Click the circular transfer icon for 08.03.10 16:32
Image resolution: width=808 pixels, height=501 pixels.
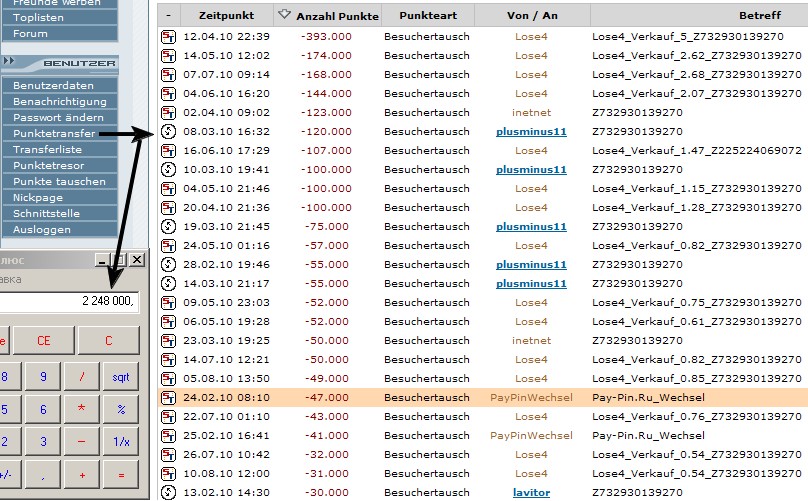[x=169, y=132]
